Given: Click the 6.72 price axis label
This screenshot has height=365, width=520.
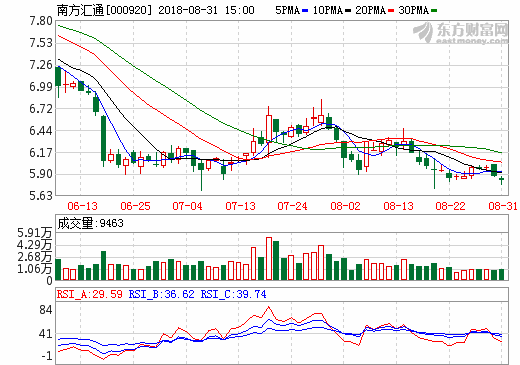Looking at the screenshot, I should (41, 109).
